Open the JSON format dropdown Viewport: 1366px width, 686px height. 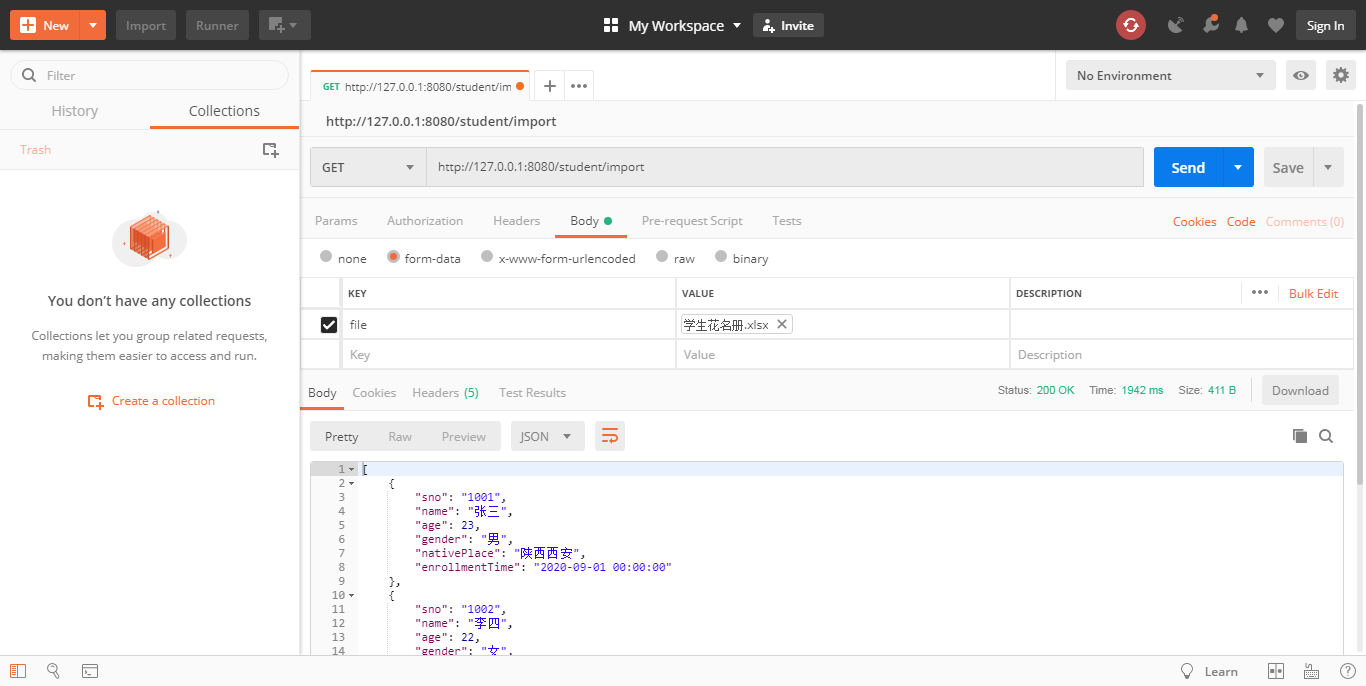point(547,436)
